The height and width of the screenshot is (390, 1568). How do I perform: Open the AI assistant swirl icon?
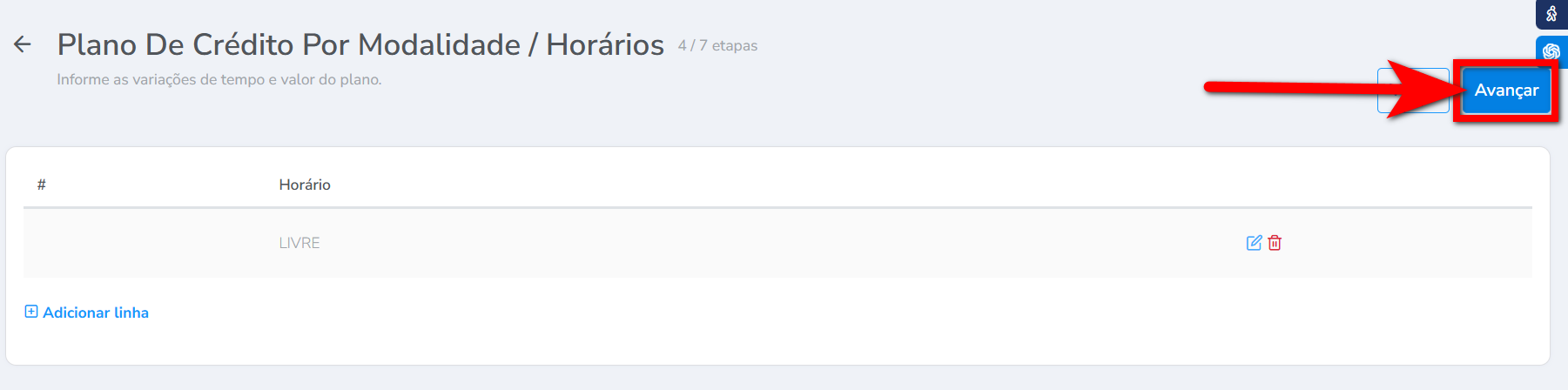click(x=1551, y=51)
